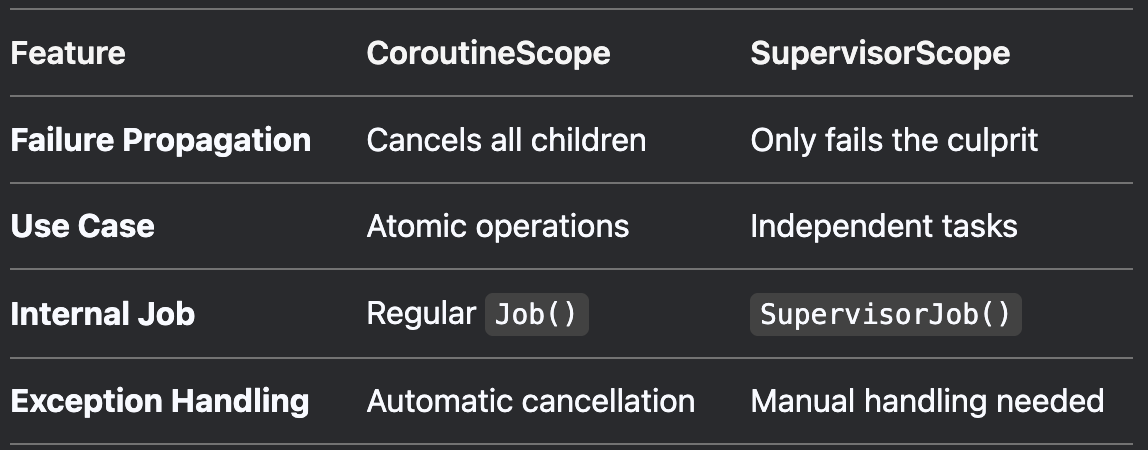Select the word 'Regular' before Job()
The width and height of the screenshot is (1148, 450).
click(421, 314)
